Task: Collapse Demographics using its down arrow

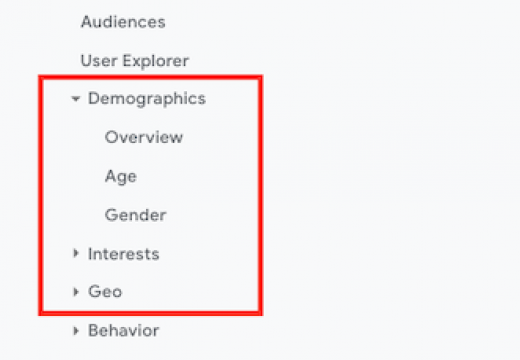Action: click(76, 99)
